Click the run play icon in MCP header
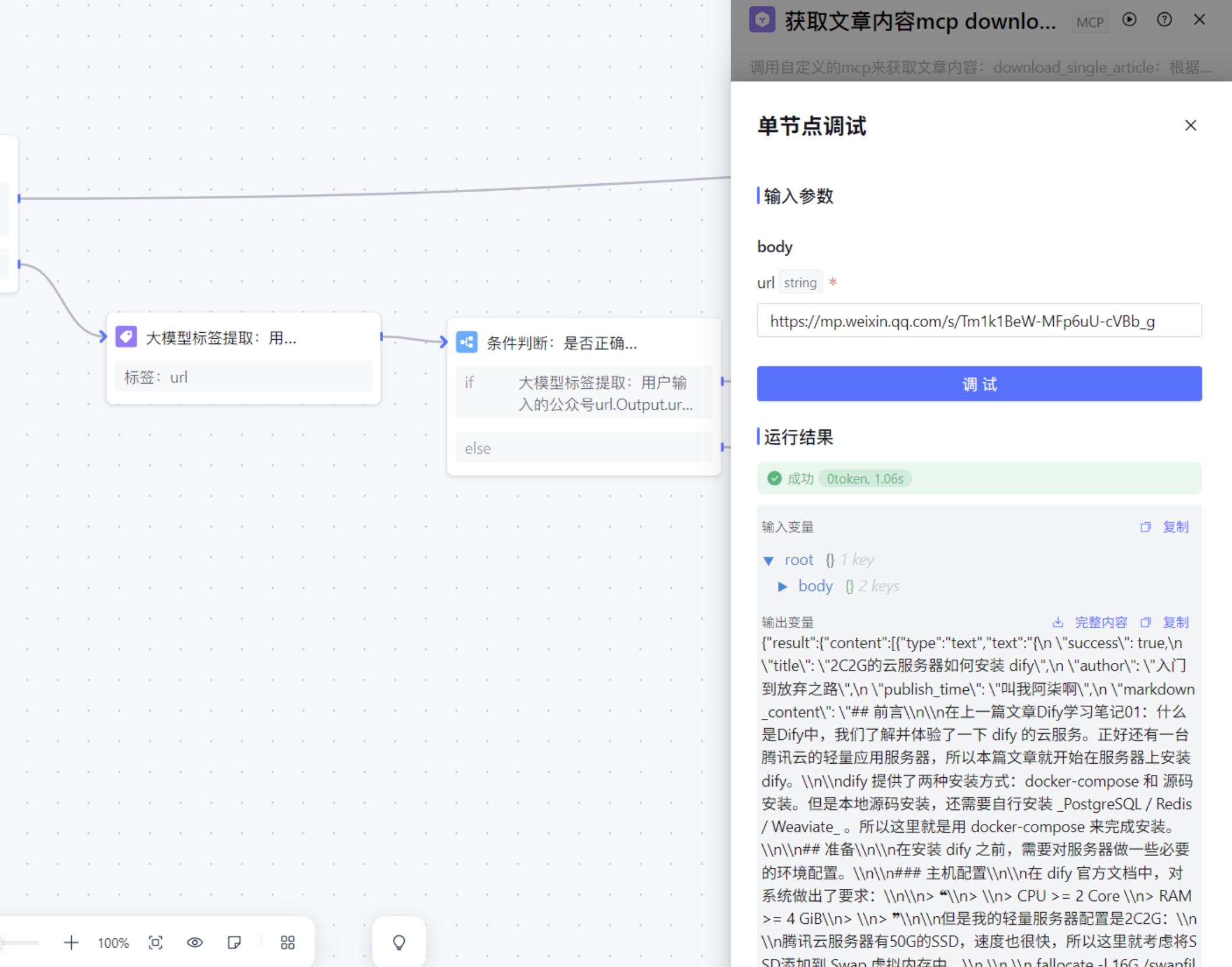1232x967 pixels. (1129, 20)
